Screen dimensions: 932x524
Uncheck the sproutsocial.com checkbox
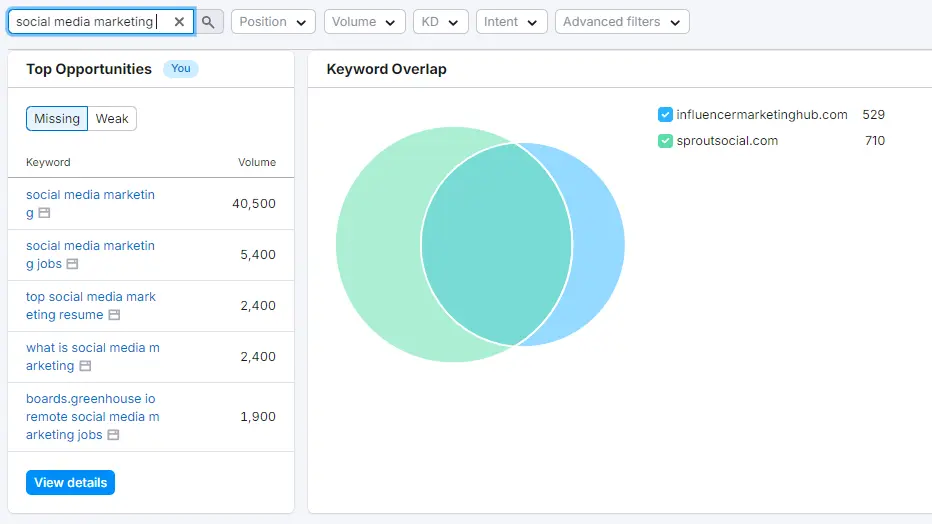point(665,141)
